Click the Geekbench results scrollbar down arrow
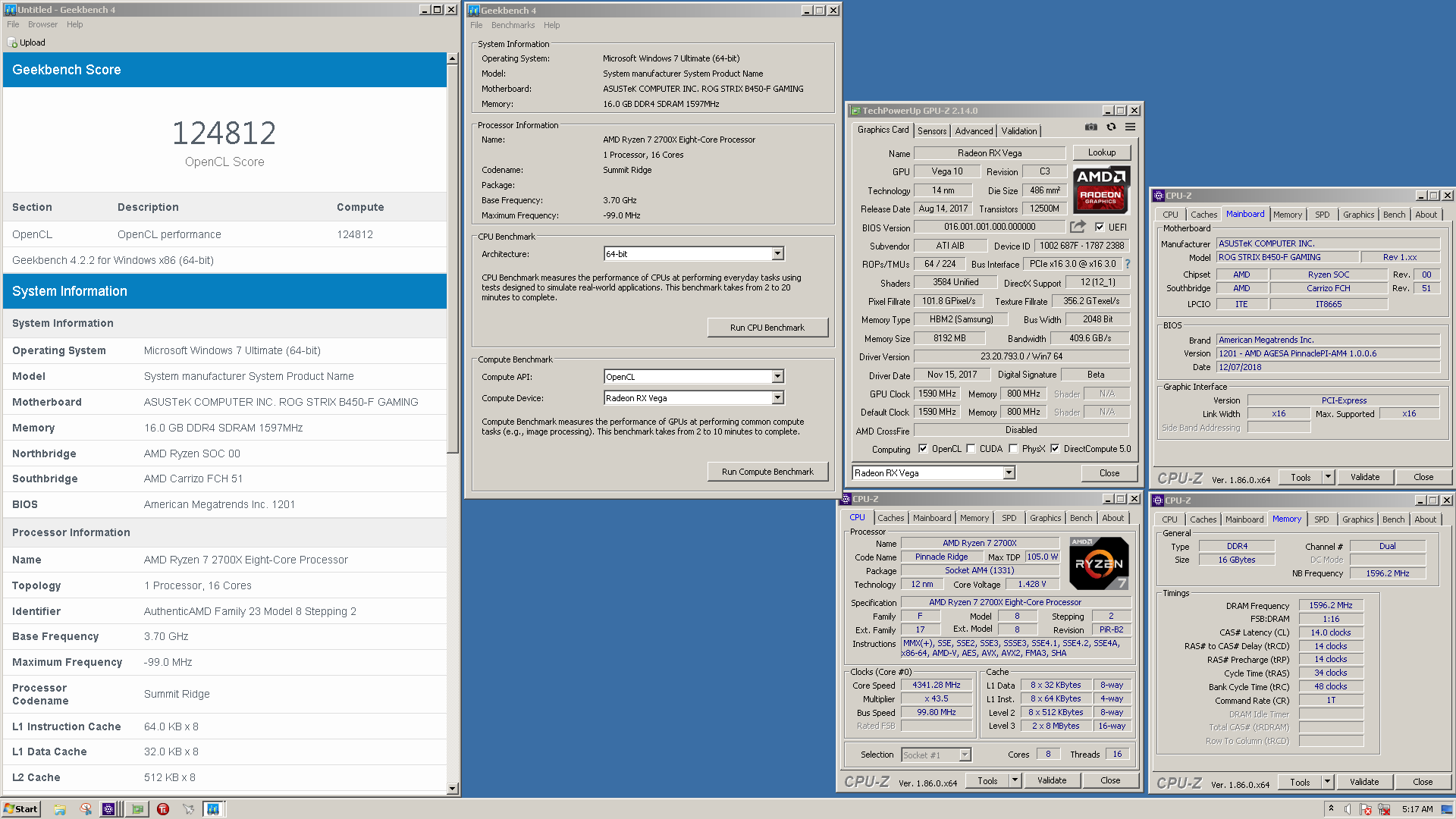1456x819 pixels. pyautogui.click(x=453, y=789)
